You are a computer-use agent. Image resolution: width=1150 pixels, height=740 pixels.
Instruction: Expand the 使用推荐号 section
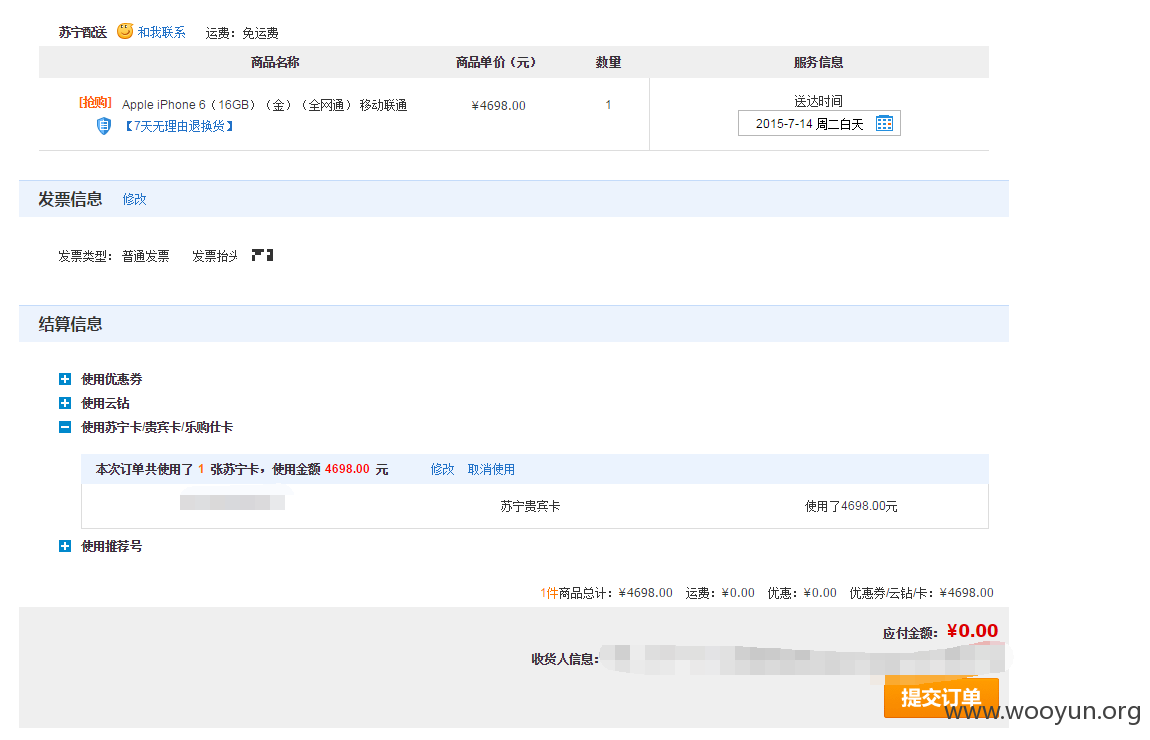65,546
